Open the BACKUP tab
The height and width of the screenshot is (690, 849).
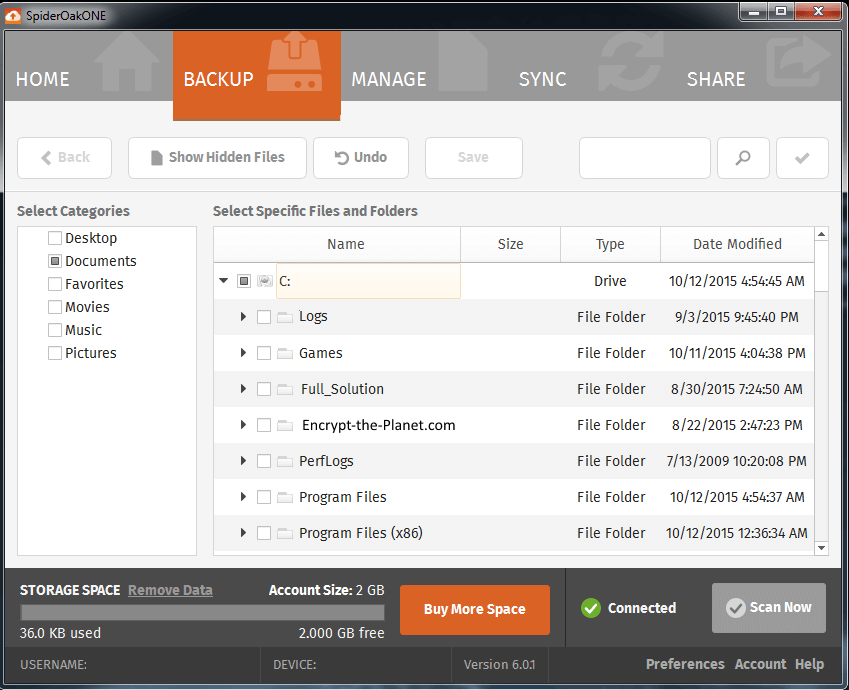[x=257, y=75]
